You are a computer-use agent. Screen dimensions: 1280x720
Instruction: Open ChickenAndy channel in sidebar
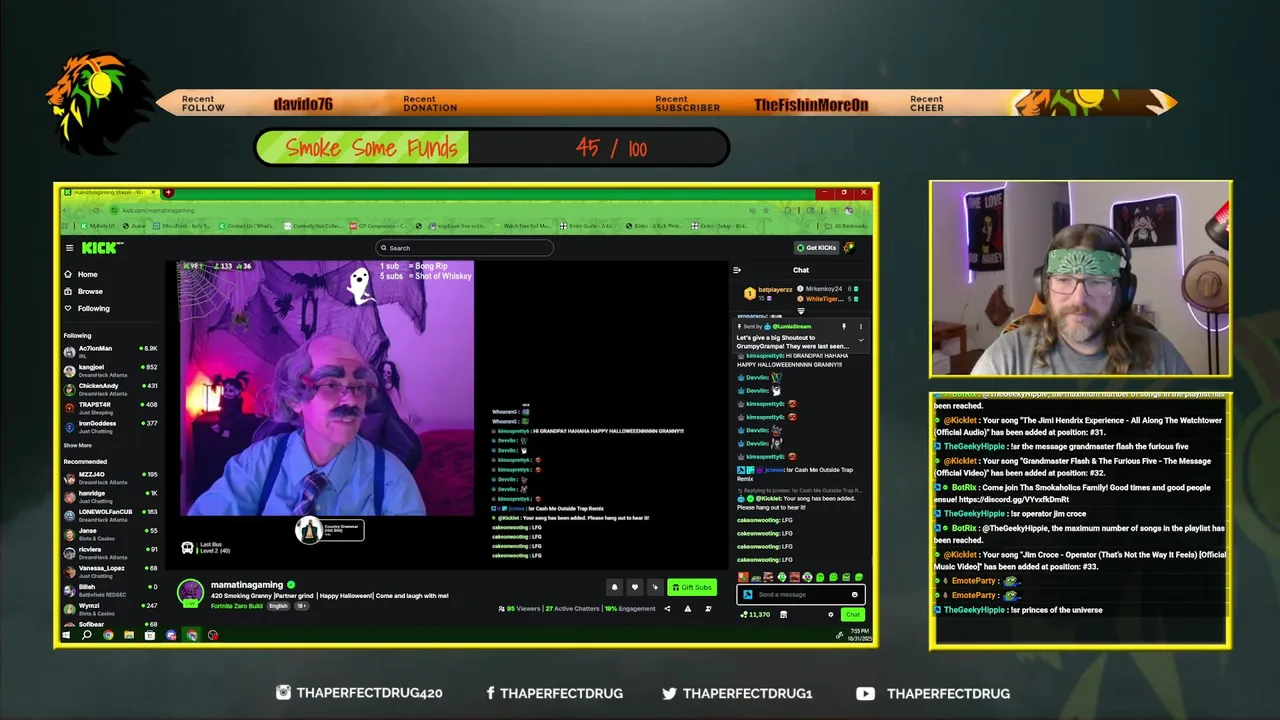[110, 389]
